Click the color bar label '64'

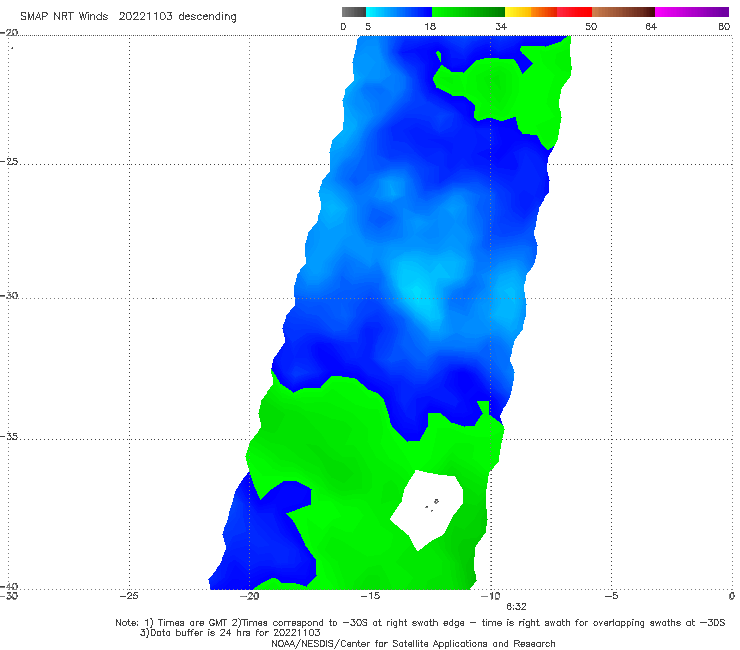coord(651,27)
